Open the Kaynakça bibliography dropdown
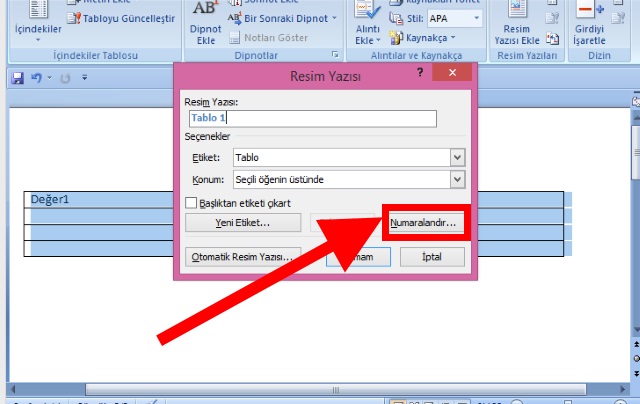640x404 pixels. [x=422, y=38]
